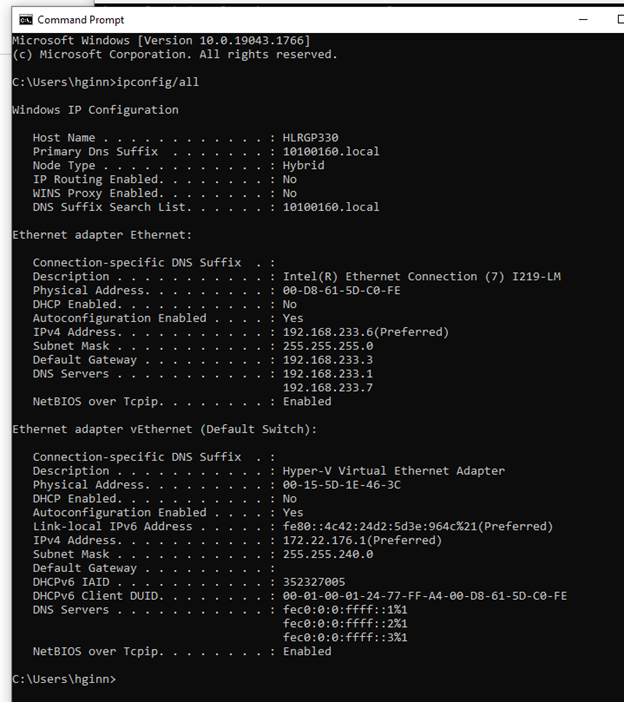Click the default gateway 192.168.233.3
624x702 pixels.
click(328, 360)
